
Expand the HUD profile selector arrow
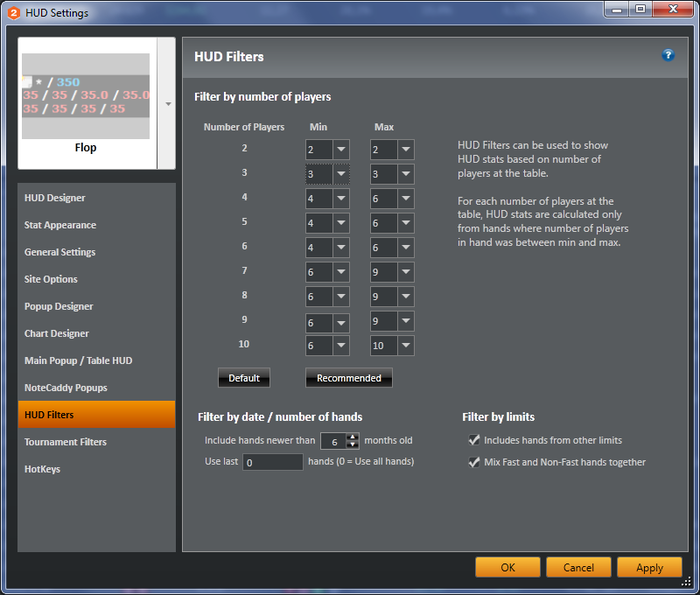168,104
